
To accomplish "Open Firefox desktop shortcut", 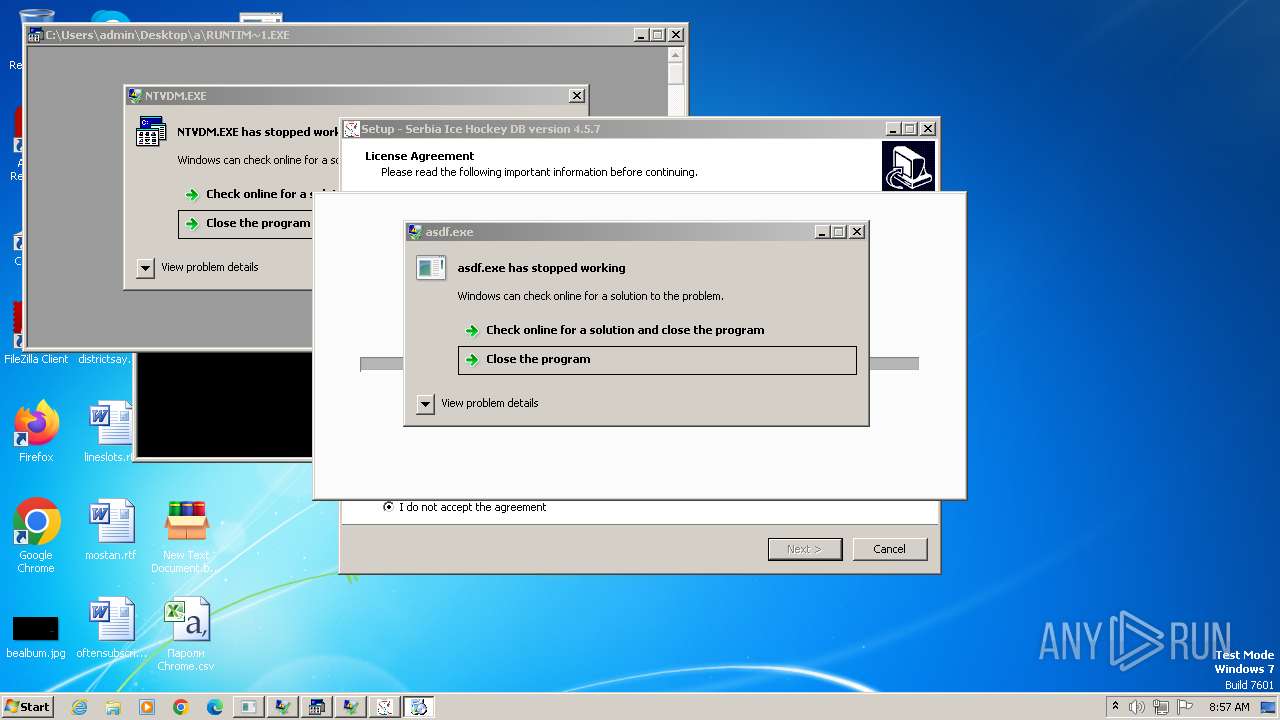I will pos(36,432).
